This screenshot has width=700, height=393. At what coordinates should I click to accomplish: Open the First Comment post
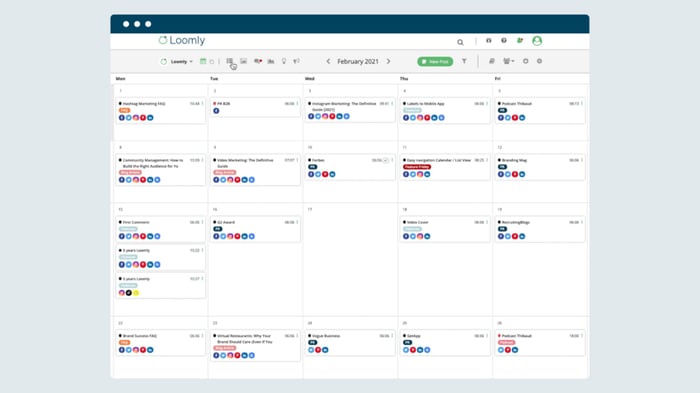136,222
